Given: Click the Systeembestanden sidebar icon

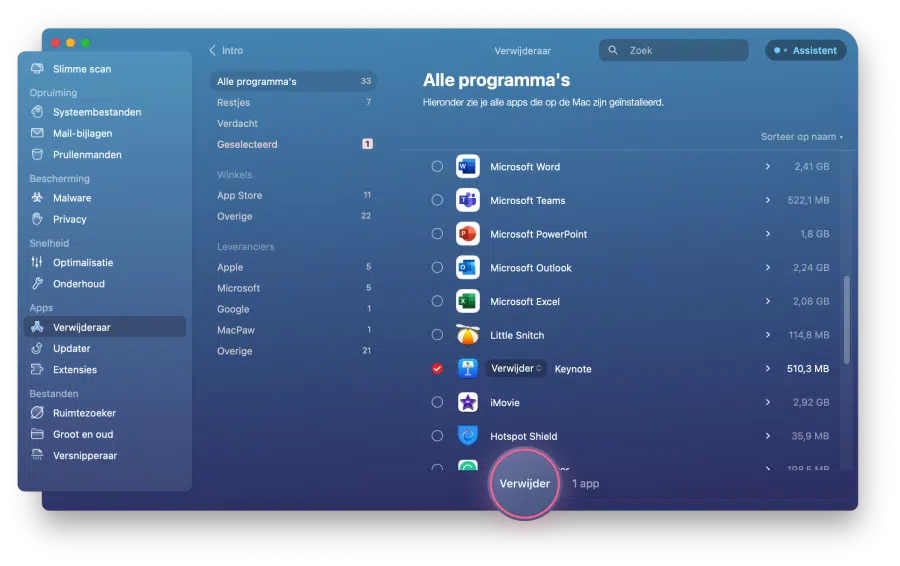Looking at the screenshot, I should click(x=37, y=112).
